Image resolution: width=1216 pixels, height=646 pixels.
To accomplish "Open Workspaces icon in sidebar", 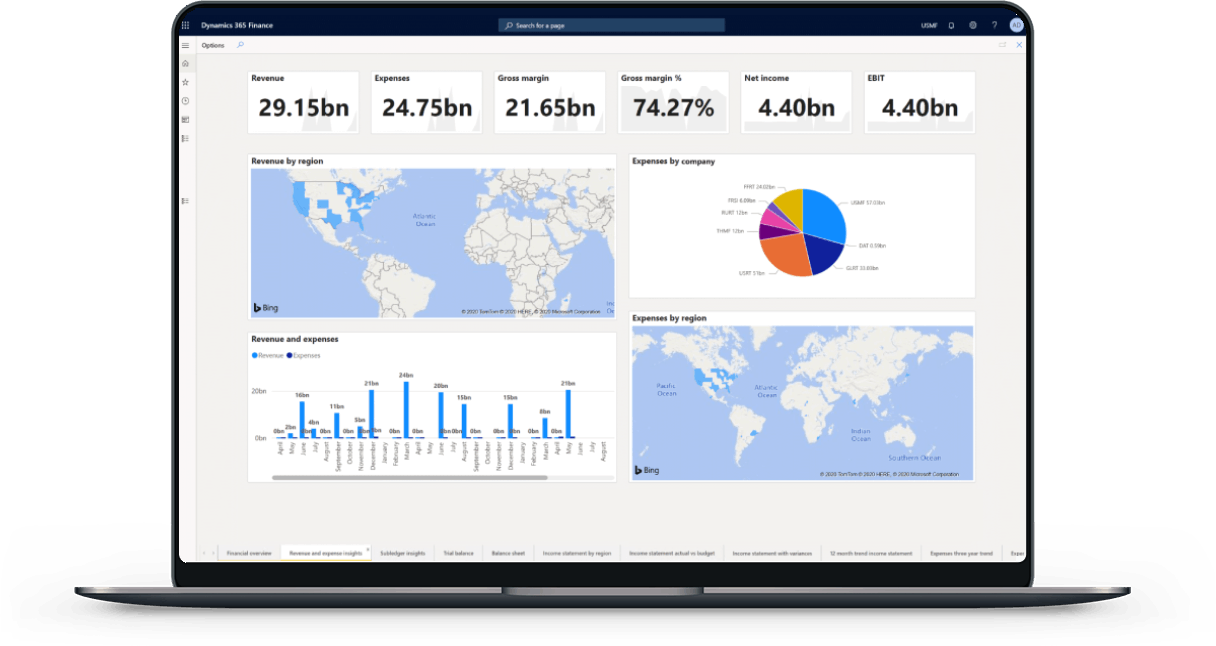I will (185, 120).
